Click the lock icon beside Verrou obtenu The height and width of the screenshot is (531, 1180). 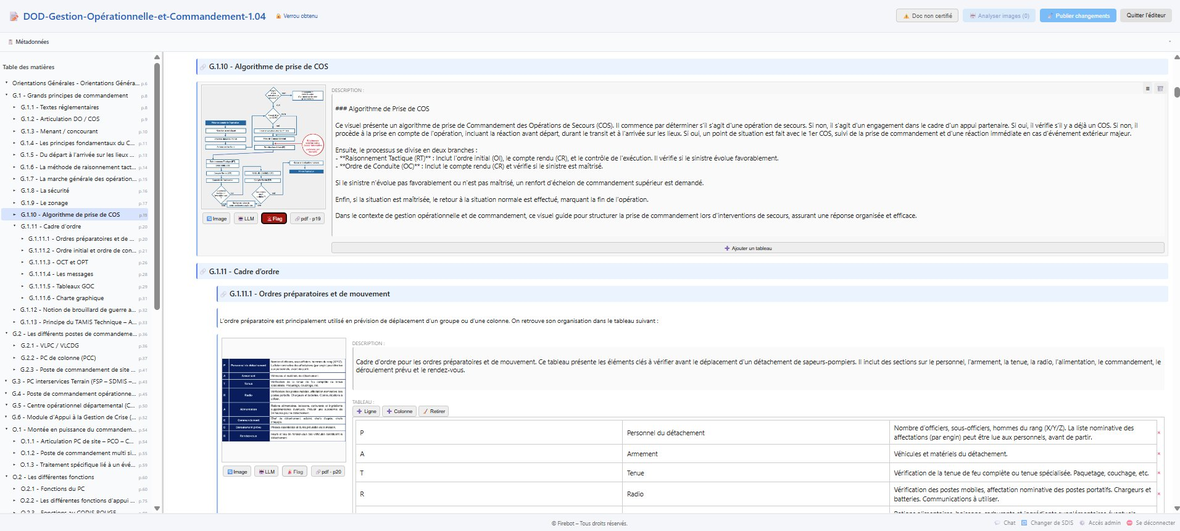click(x=278, y=16)
